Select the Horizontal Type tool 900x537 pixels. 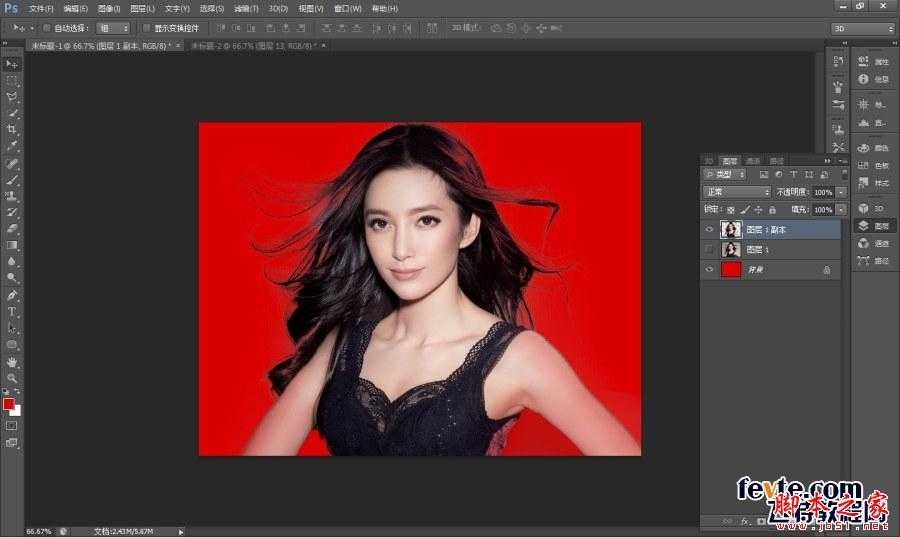tap(11, 312)
